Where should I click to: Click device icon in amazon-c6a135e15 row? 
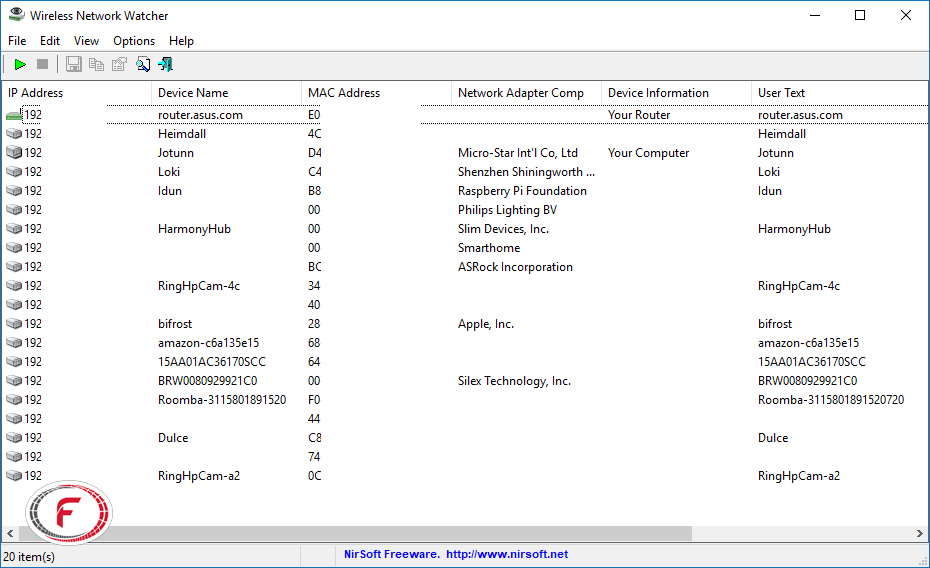[x=14, y=343]
